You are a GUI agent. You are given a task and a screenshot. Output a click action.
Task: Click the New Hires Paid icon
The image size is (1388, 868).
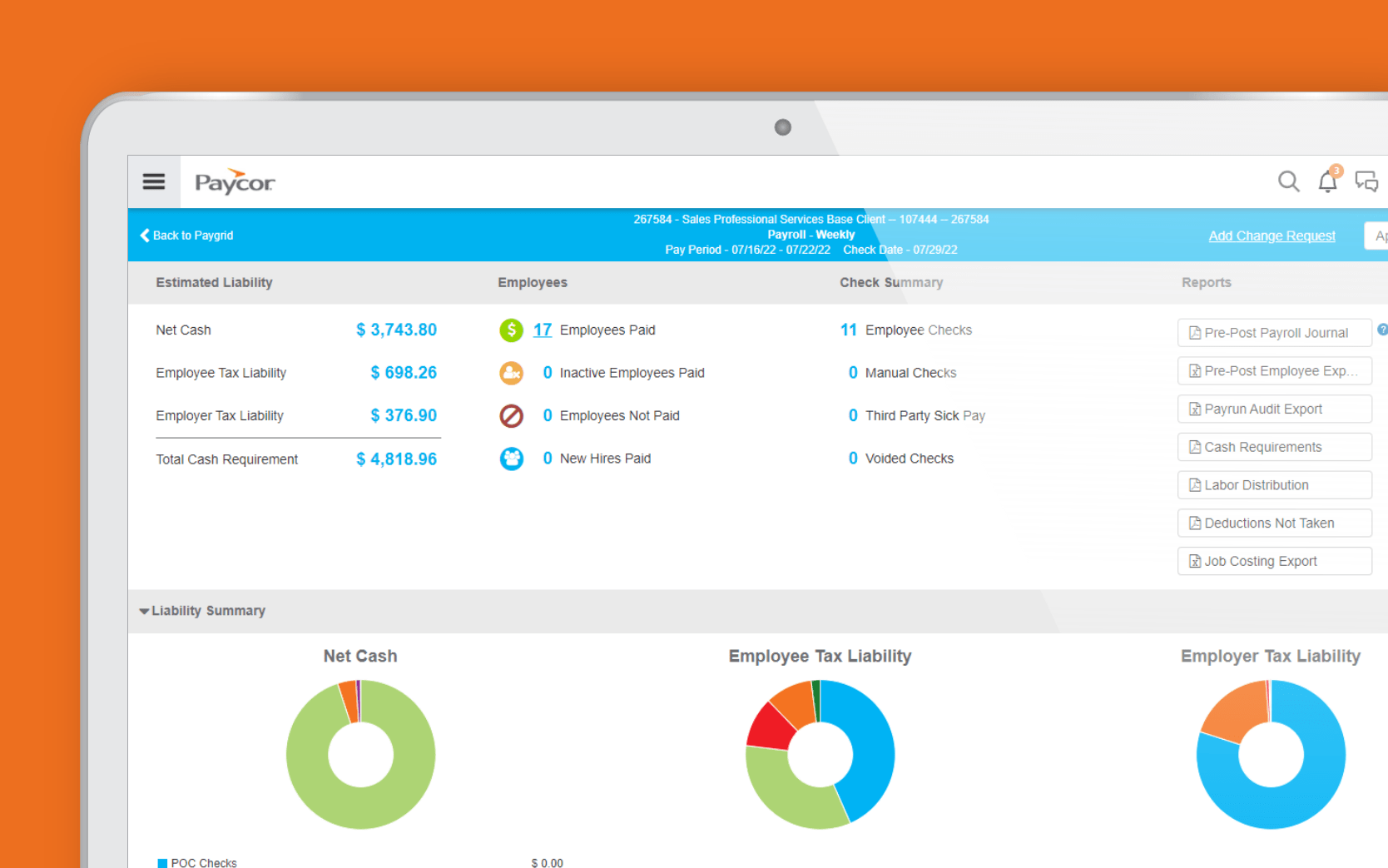pyautogui.click(x=511, y=459)
